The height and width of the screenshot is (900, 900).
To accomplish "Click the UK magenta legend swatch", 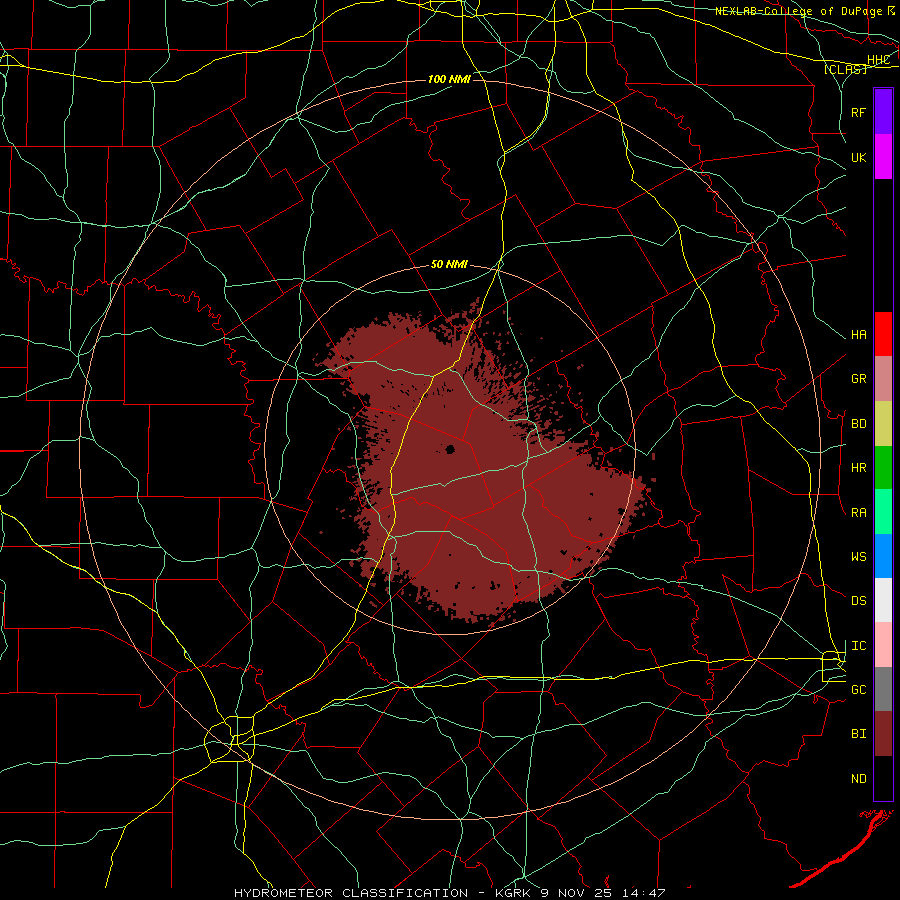I will [x=883, y=157].
